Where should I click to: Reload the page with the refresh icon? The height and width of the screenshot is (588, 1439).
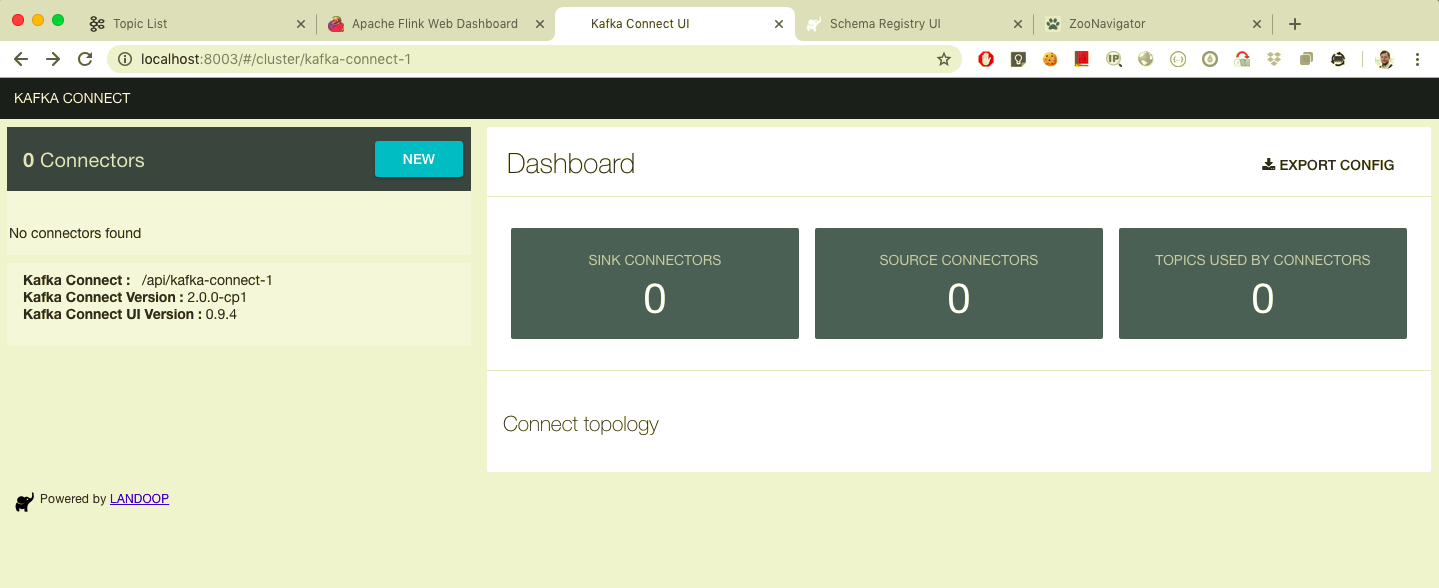pos(85,59)
